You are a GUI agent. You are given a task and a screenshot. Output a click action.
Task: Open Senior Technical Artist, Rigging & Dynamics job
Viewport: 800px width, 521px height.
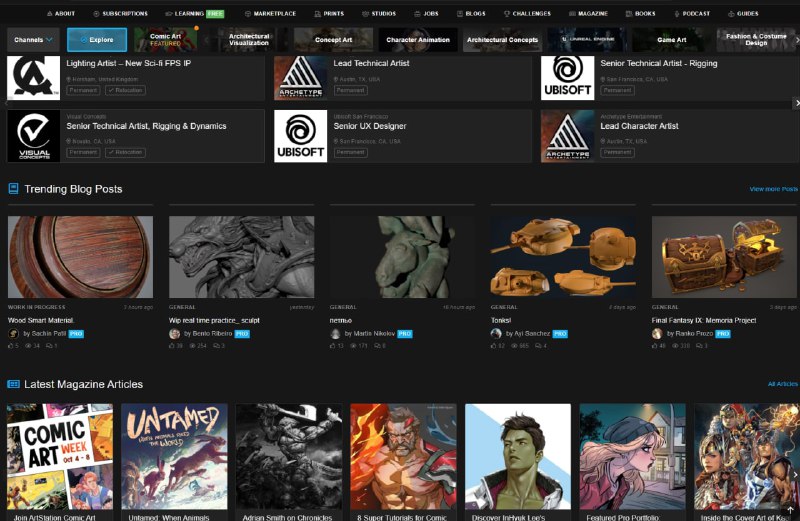[x=146, y=126]
